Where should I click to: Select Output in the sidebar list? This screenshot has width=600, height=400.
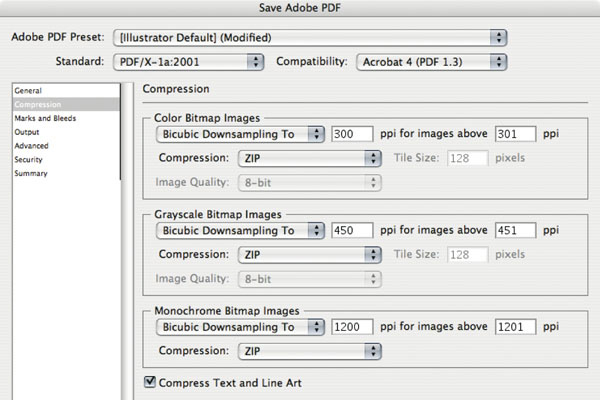point(27,132)
